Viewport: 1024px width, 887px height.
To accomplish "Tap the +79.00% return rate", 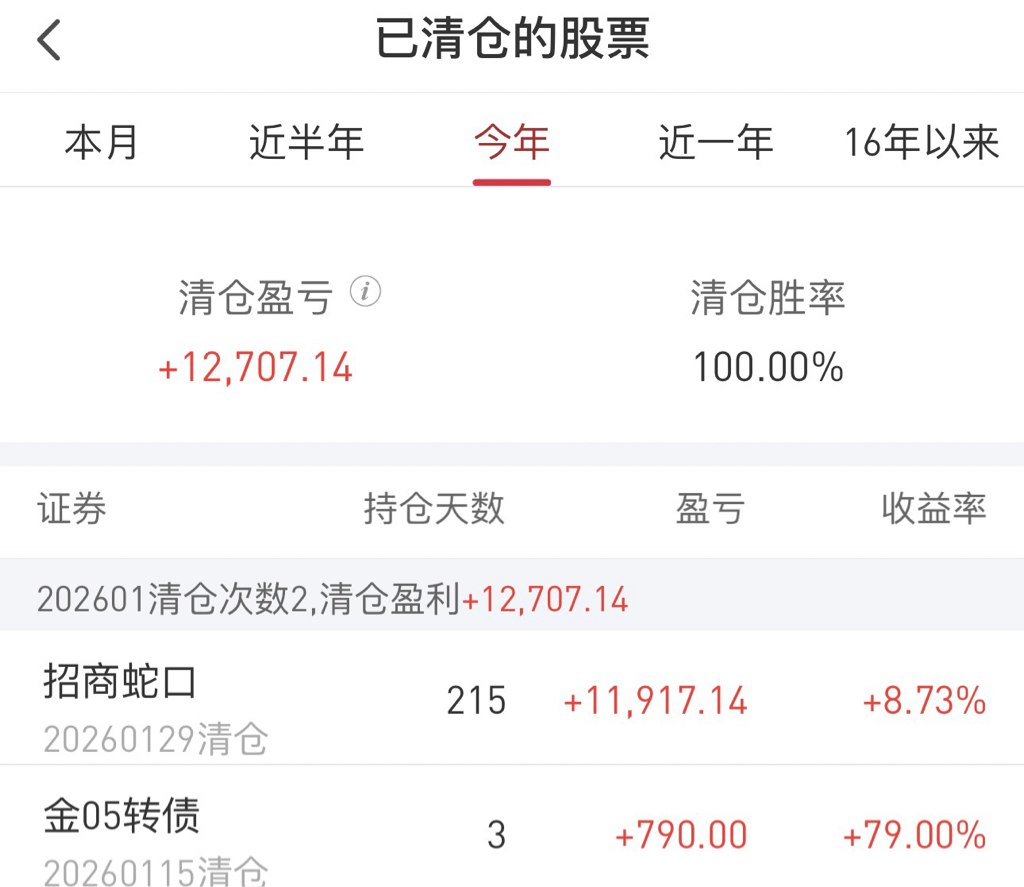I will pos(914,835).
